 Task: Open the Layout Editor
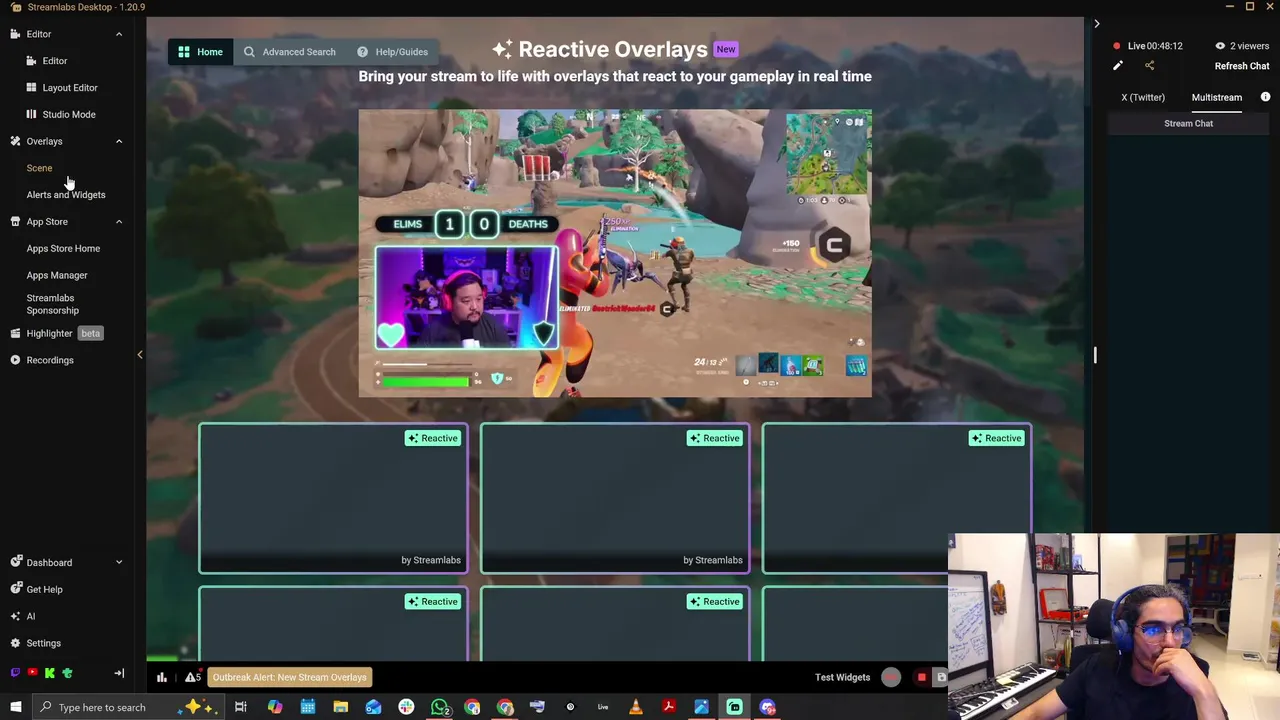point(62,88)
